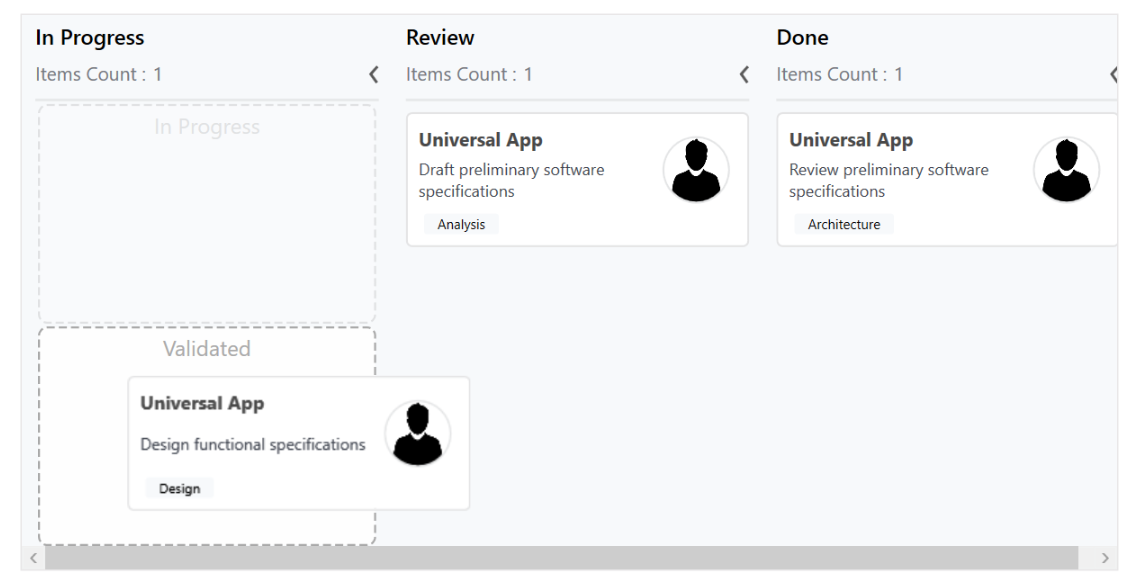
Task: Click the horizontal scrollbar thumb
Action: tap(562, 558)
